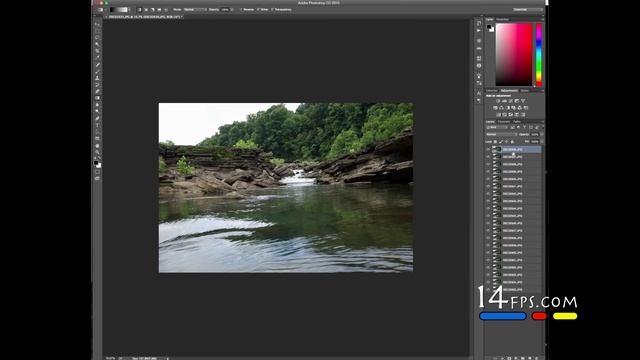Switch to the Paths tab
This screenshot has width=640, height=360.
point(517,122)
